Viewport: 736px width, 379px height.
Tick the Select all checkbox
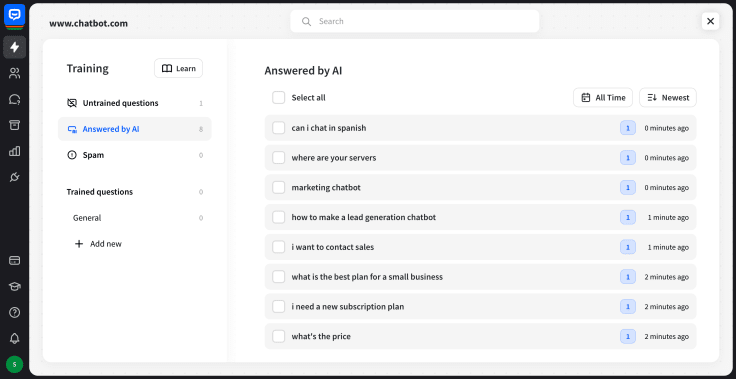point(279,98)
